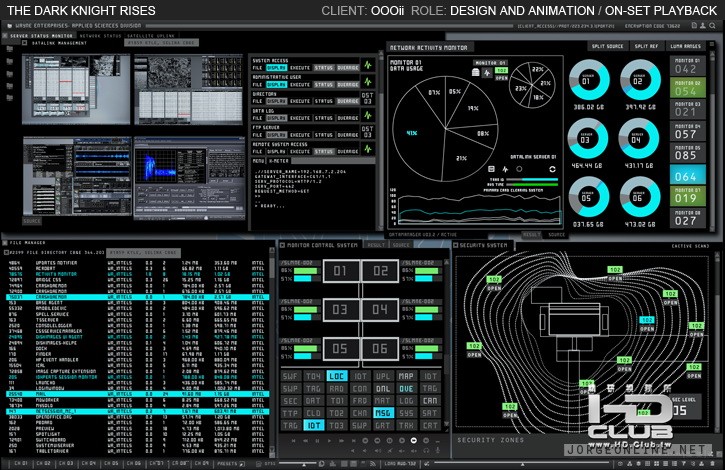Screen dimensions: 725x470
Task: Toggle the MSG button in control grid
Action: tap(383, 413)
